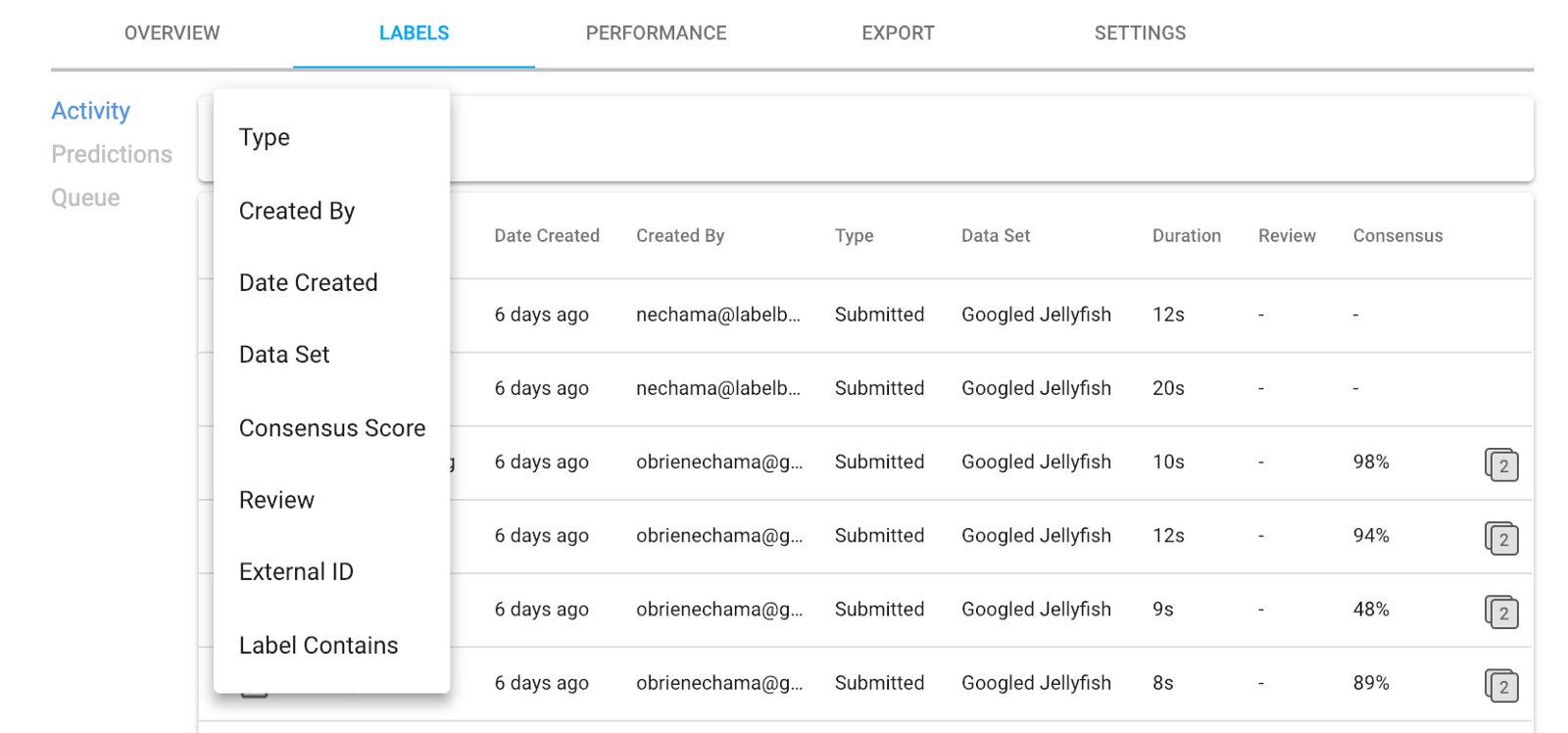This screenshot has height=733, width=1568.
Task: Open the Performance tab
Action: coord(656,33)
